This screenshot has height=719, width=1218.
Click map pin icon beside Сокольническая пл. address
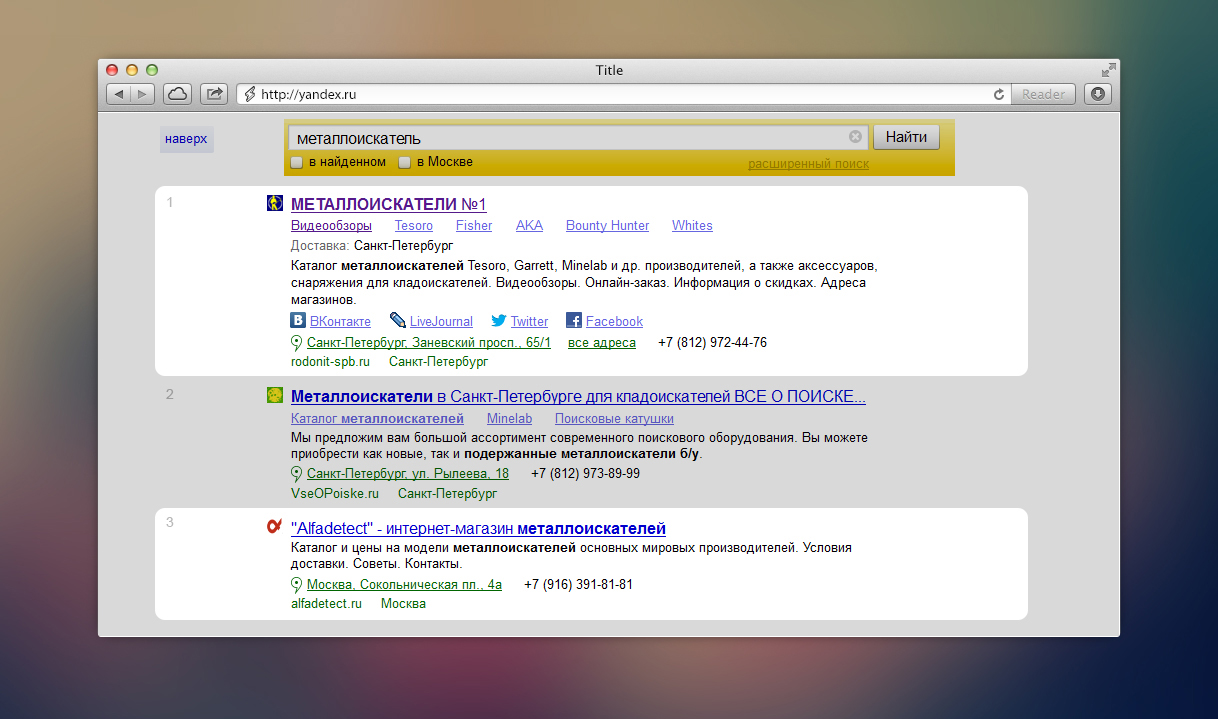tap(296, 585)
